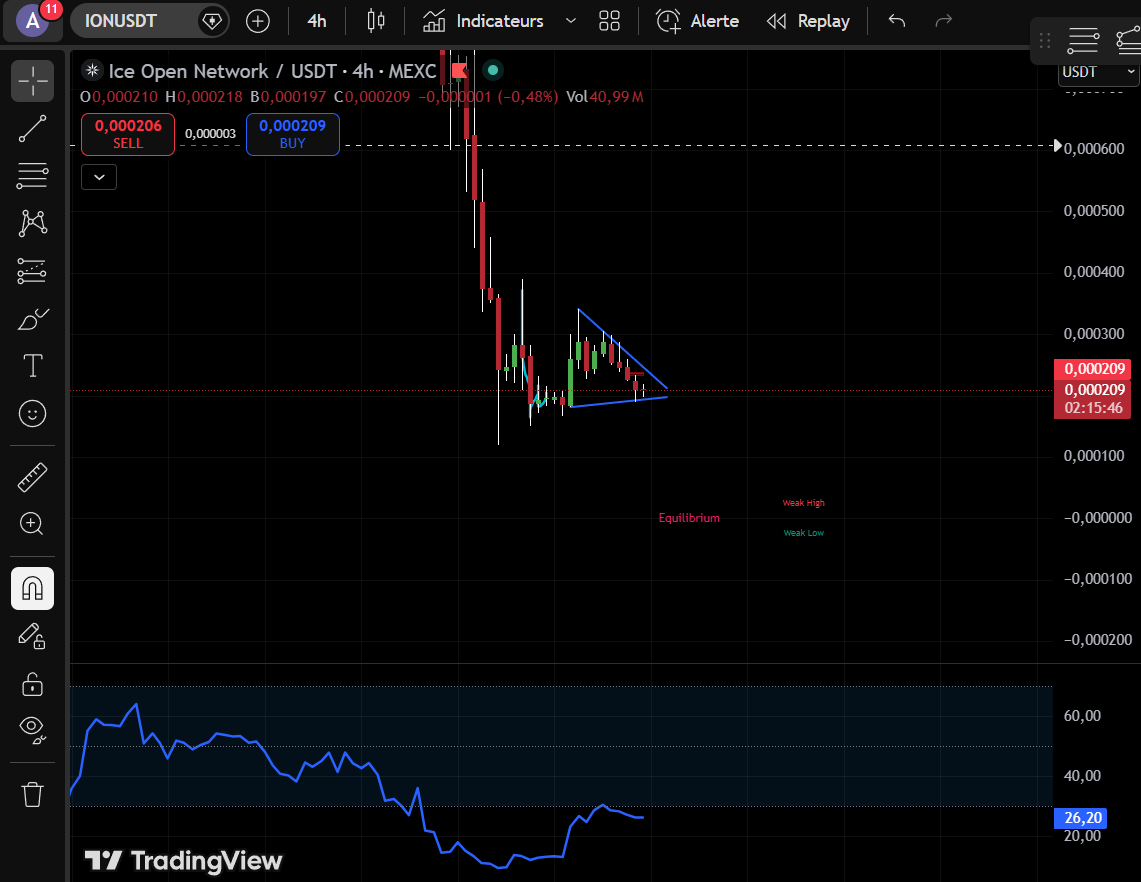Click the blue BUY button
1141x882 pixels.
292,134
